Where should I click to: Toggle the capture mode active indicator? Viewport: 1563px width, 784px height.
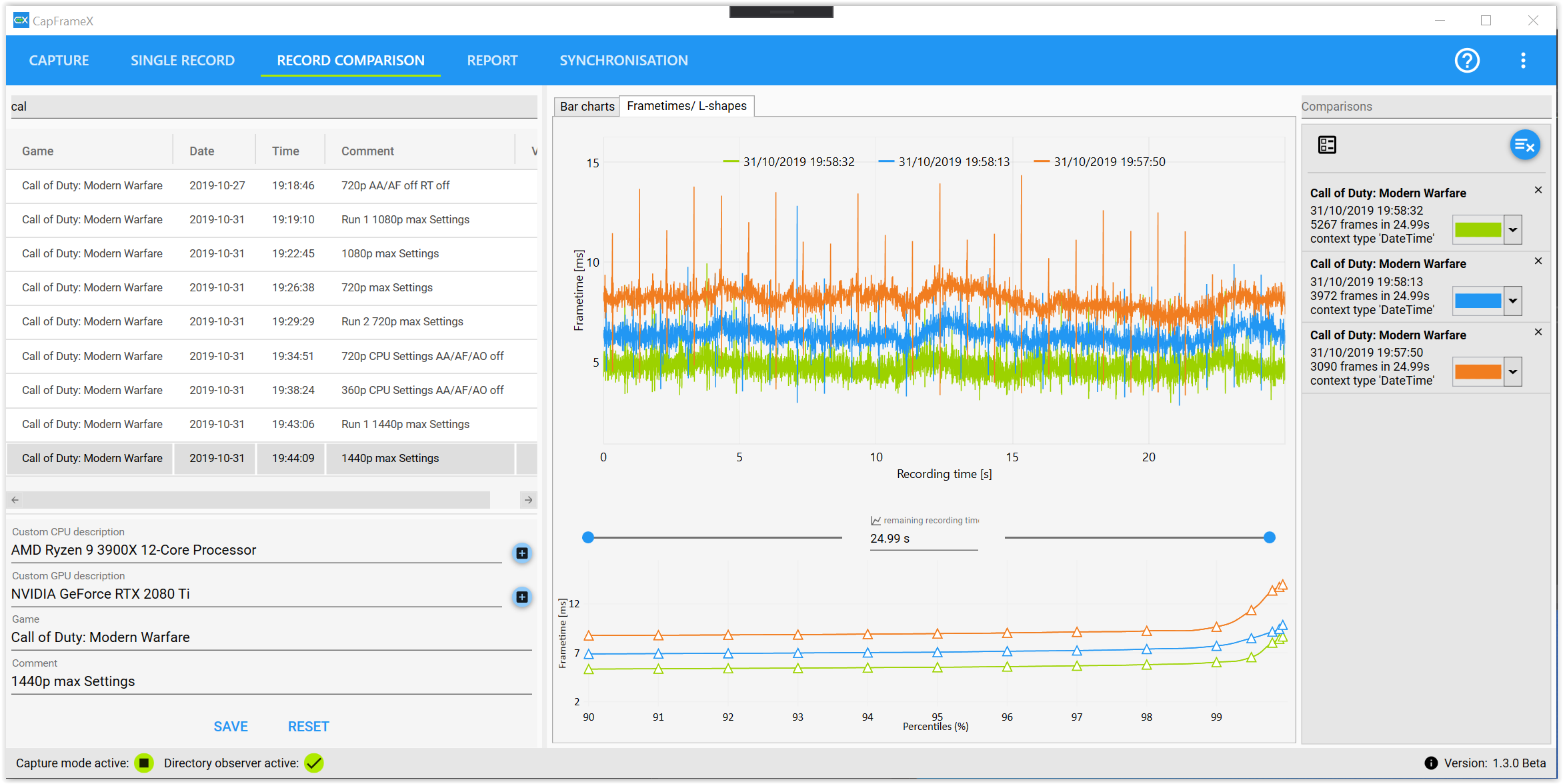144,763
